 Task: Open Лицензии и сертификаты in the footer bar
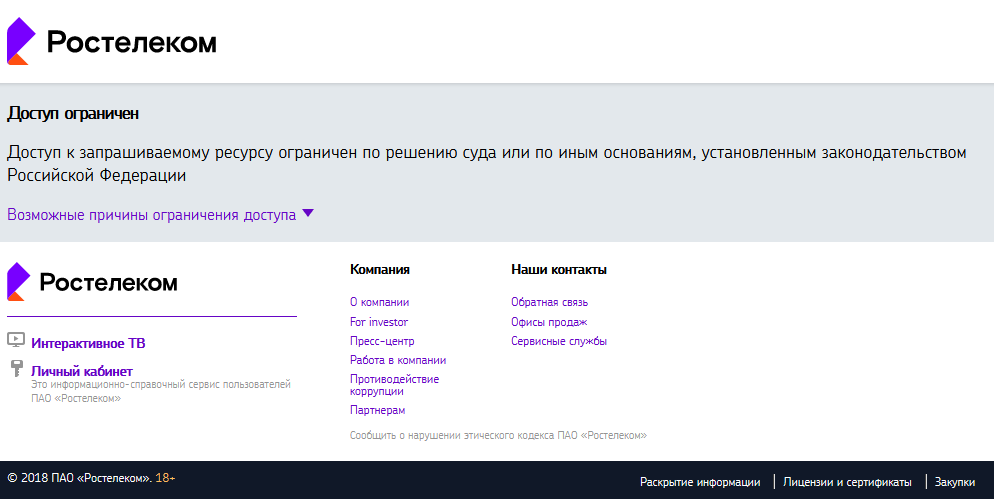coord(848,482)
